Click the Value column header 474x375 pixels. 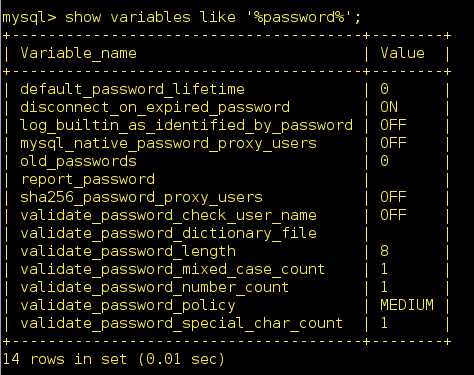(402, 53)
